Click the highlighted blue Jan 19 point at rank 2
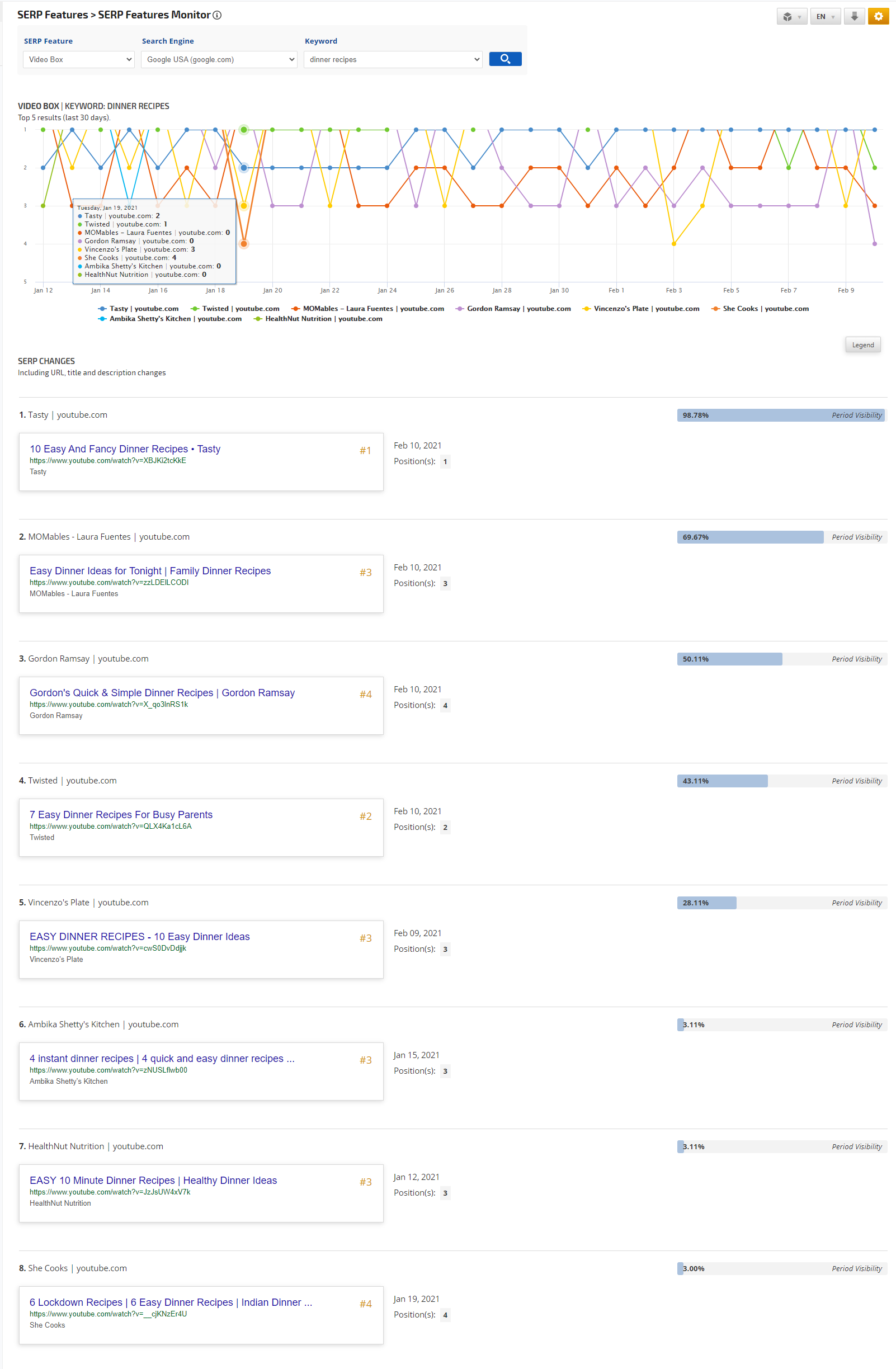The height and width of the screenshot is (1369, 896). pyautogui.click(x=244, y=168)
